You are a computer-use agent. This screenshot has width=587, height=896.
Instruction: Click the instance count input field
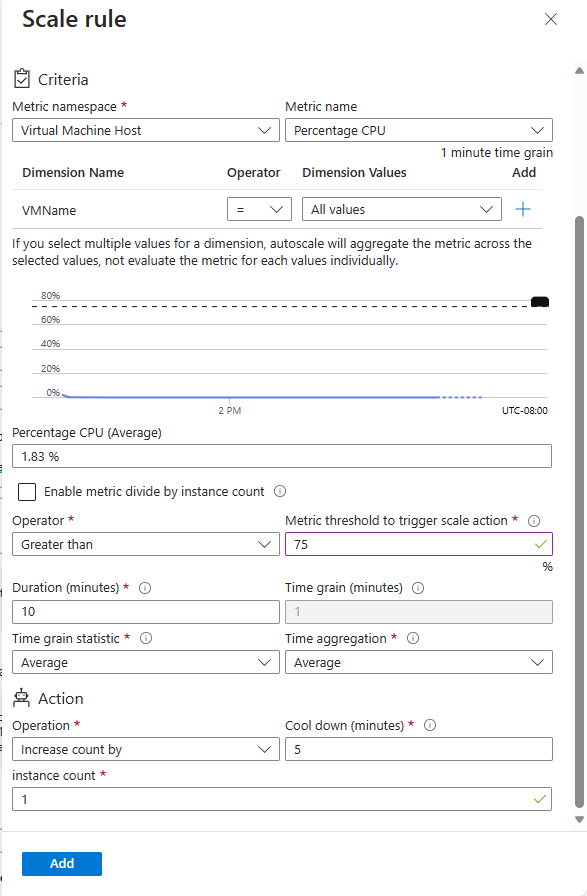pyautogui.click(x=280, y=798)
